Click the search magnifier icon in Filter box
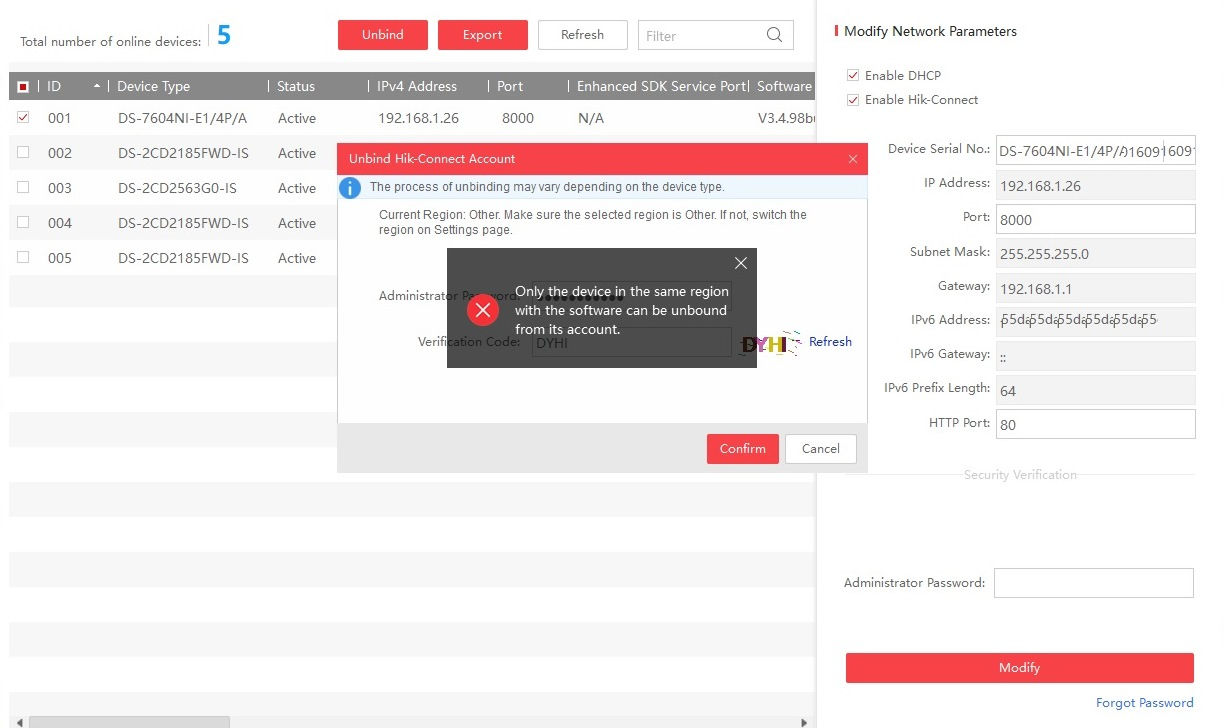1224x728 pixels. point(774,35)
